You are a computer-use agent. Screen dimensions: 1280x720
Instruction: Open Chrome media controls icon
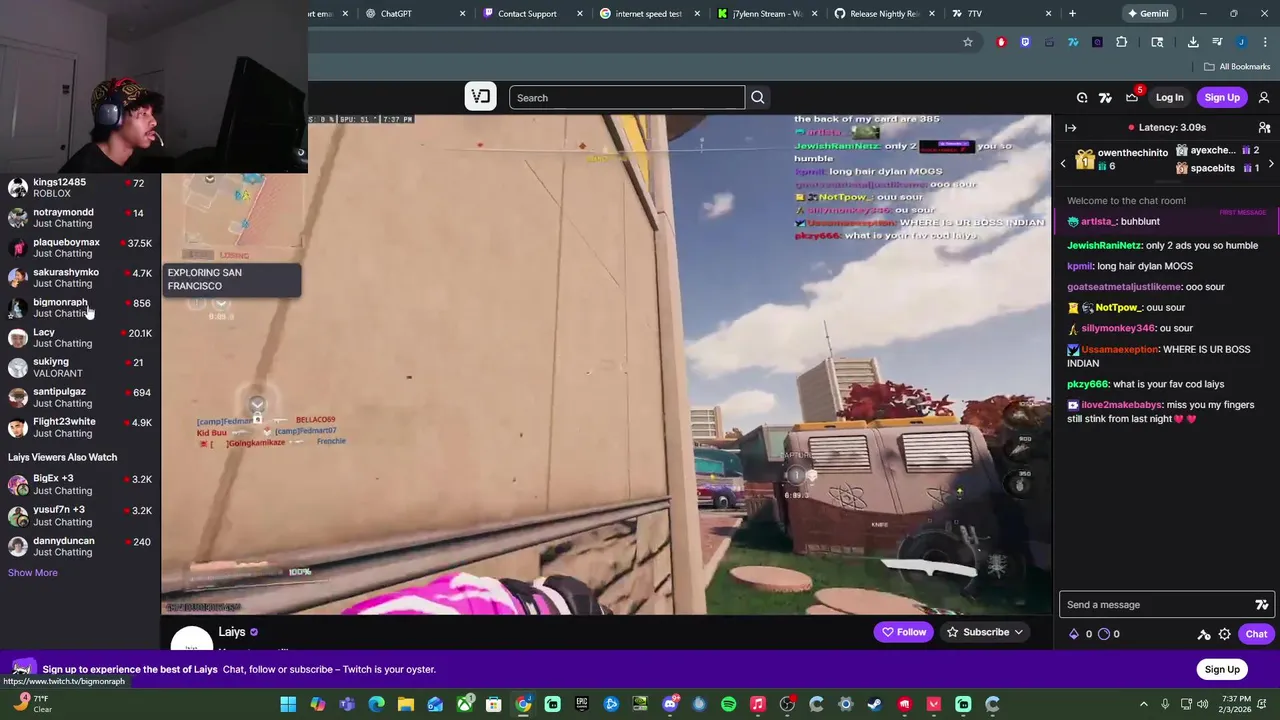pos(1217,42)
